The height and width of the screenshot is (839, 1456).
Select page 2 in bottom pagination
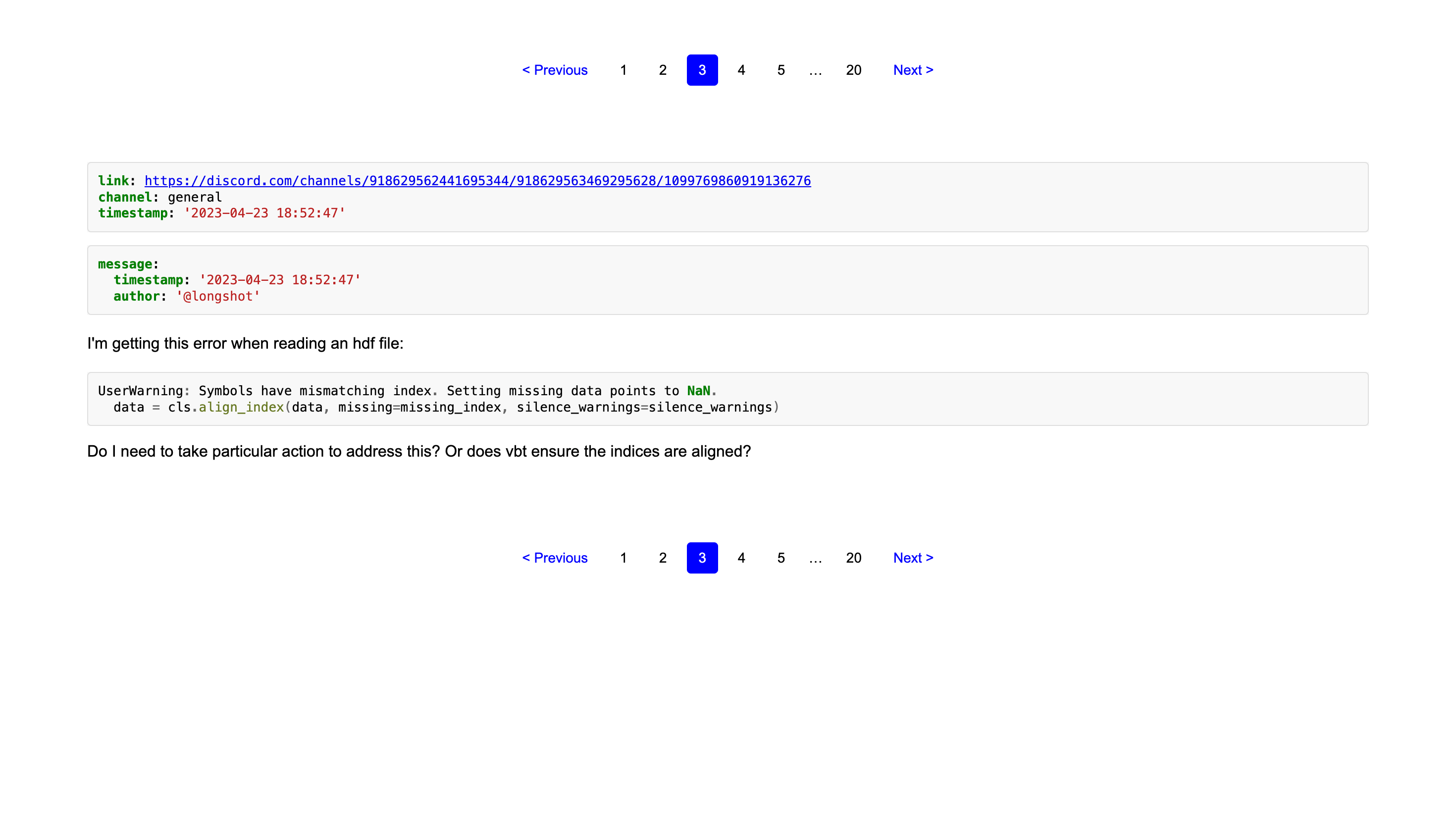click(x=663, y=558)
